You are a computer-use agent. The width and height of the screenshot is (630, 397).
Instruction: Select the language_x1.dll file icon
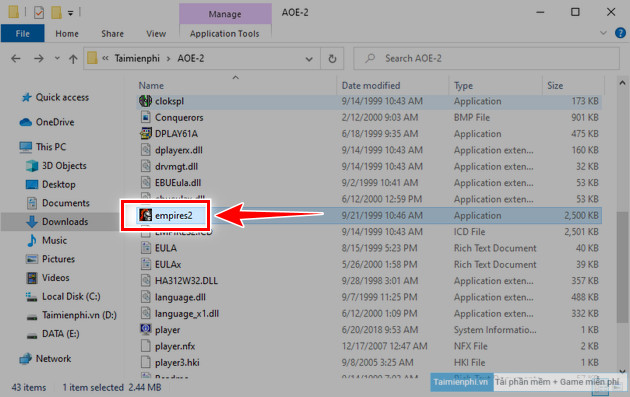point(145,313)
